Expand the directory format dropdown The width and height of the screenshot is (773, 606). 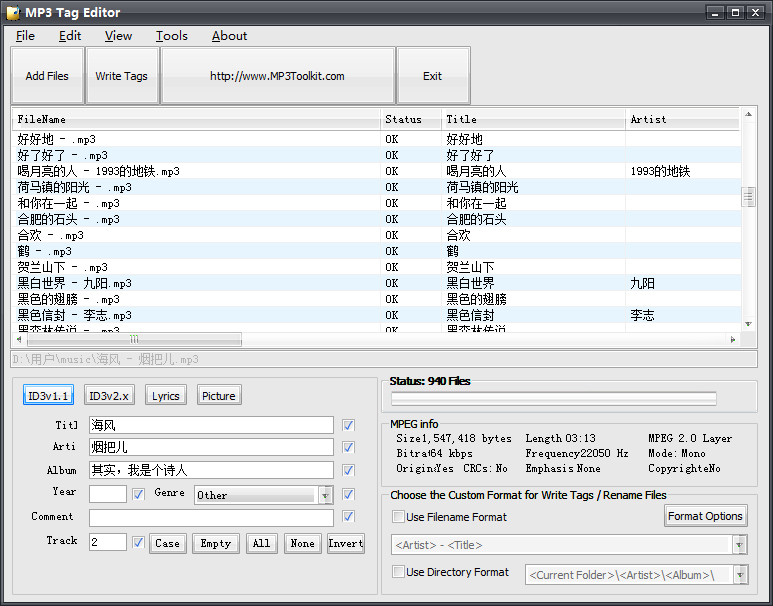click(x=740, y=575)
